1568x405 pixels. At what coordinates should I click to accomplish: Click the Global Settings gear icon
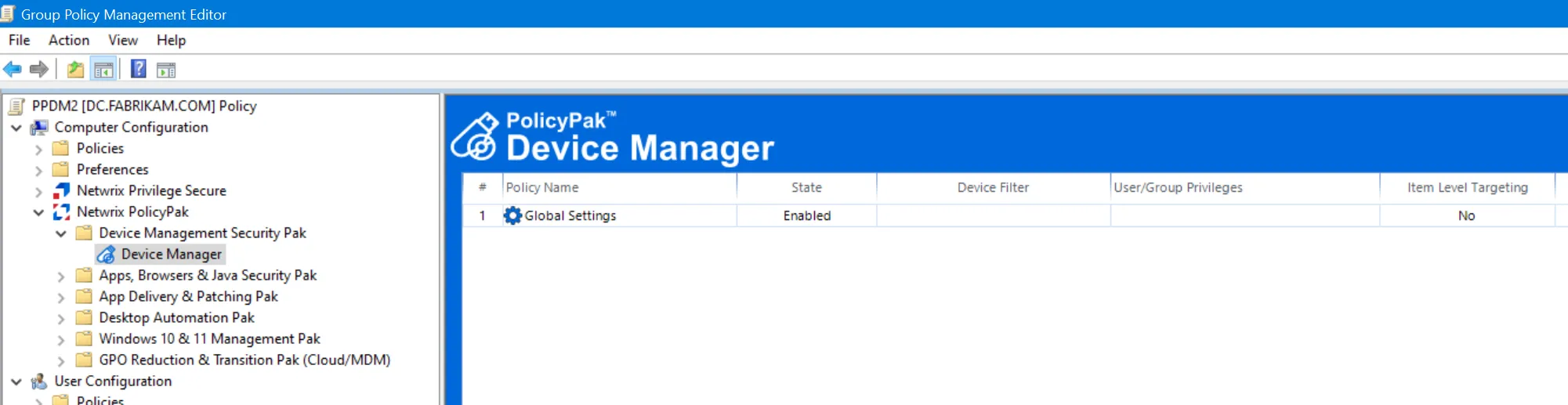click(x=512, y=215)
